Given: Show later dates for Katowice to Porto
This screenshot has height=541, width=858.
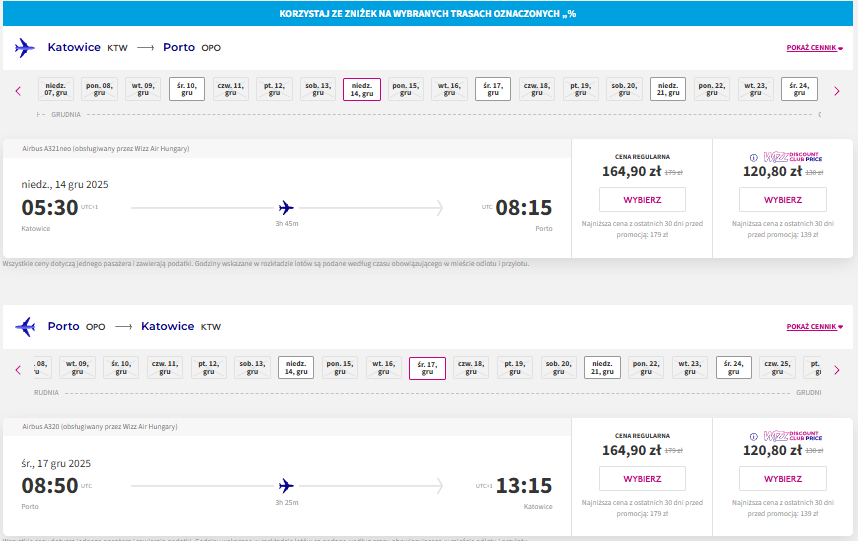Looking at the screenshot, I should 837,91.
